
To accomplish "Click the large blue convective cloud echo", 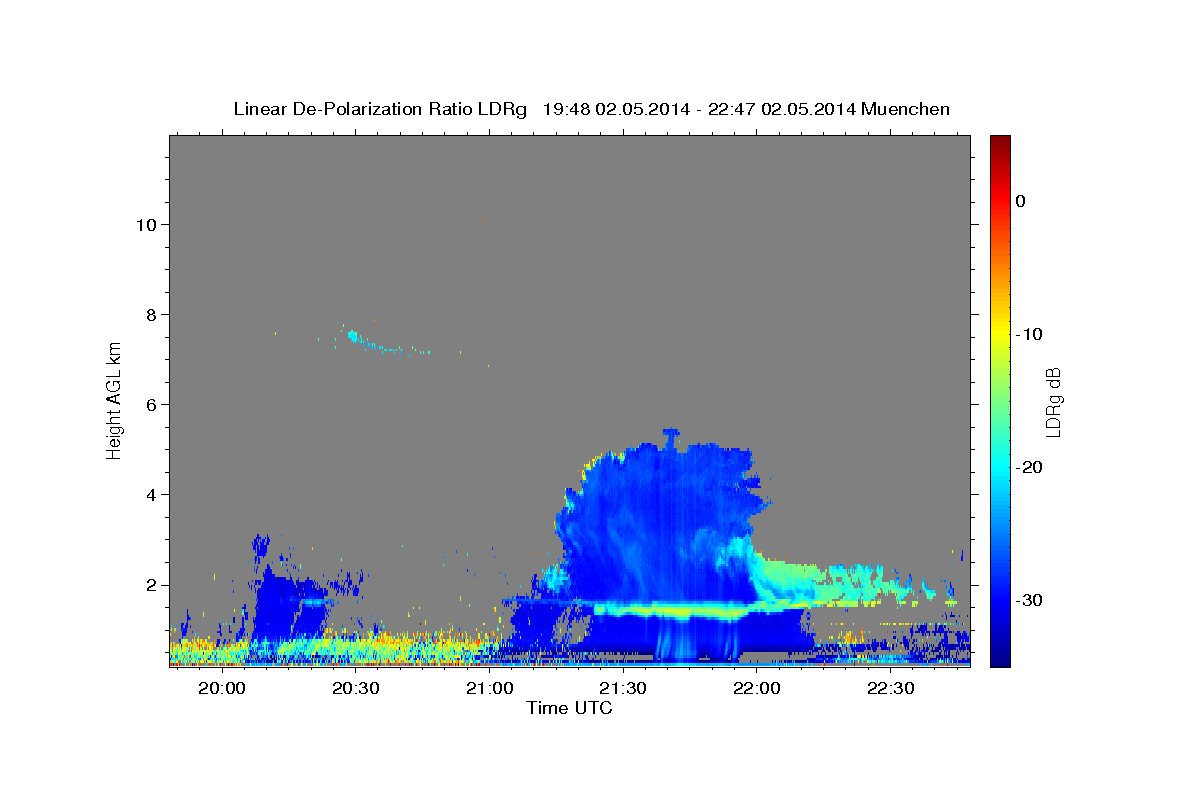I will [660, 530].
